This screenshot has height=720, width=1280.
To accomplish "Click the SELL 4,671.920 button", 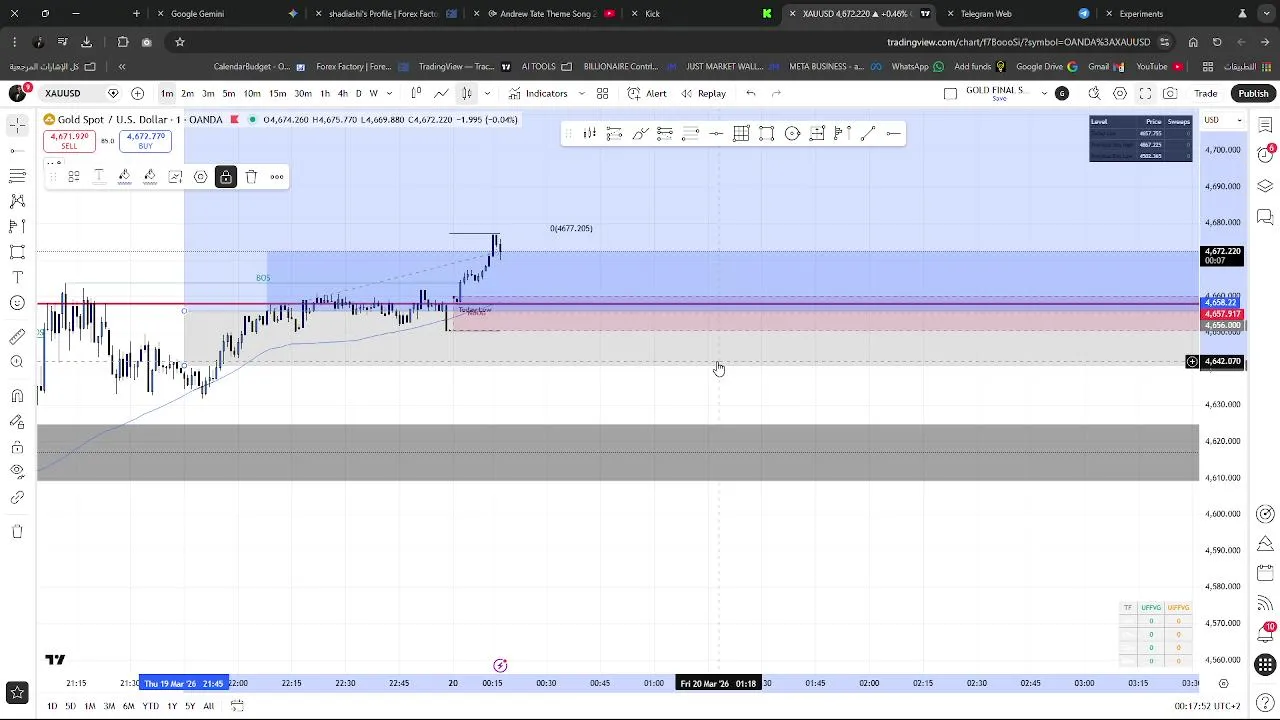I will click(69, 141).
